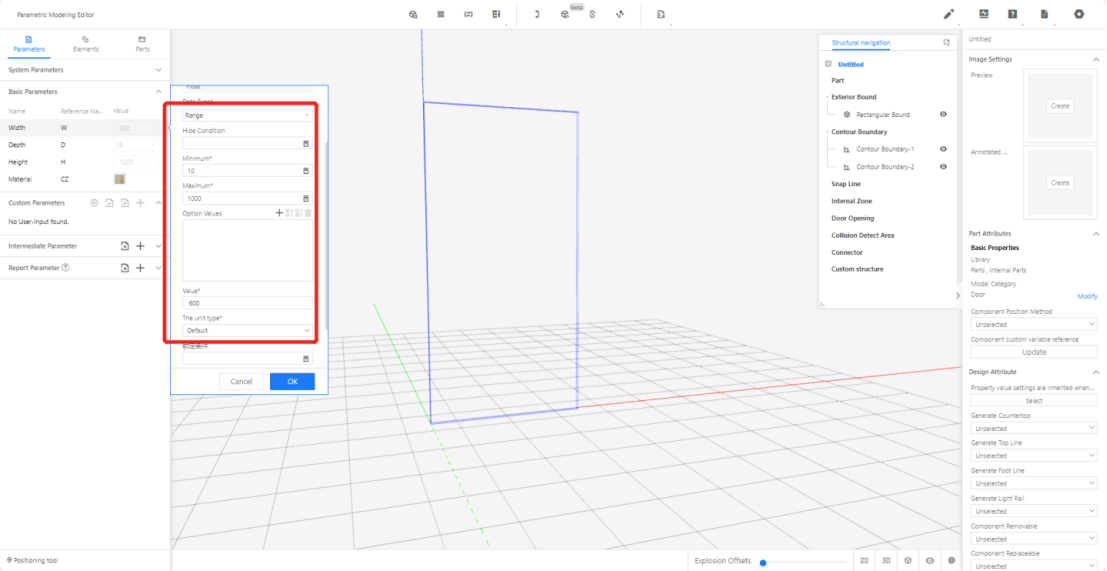The width and height of the screenshot is (1107, 571).
Task: Expand the System Parameters section
Action: (158, 70)
